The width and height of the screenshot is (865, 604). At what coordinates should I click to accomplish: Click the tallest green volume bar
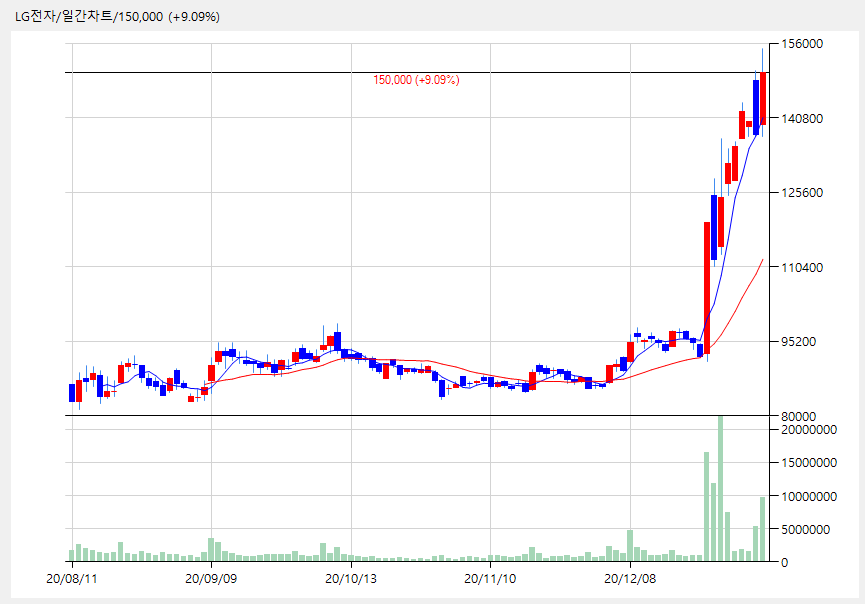tap(720, 489)
